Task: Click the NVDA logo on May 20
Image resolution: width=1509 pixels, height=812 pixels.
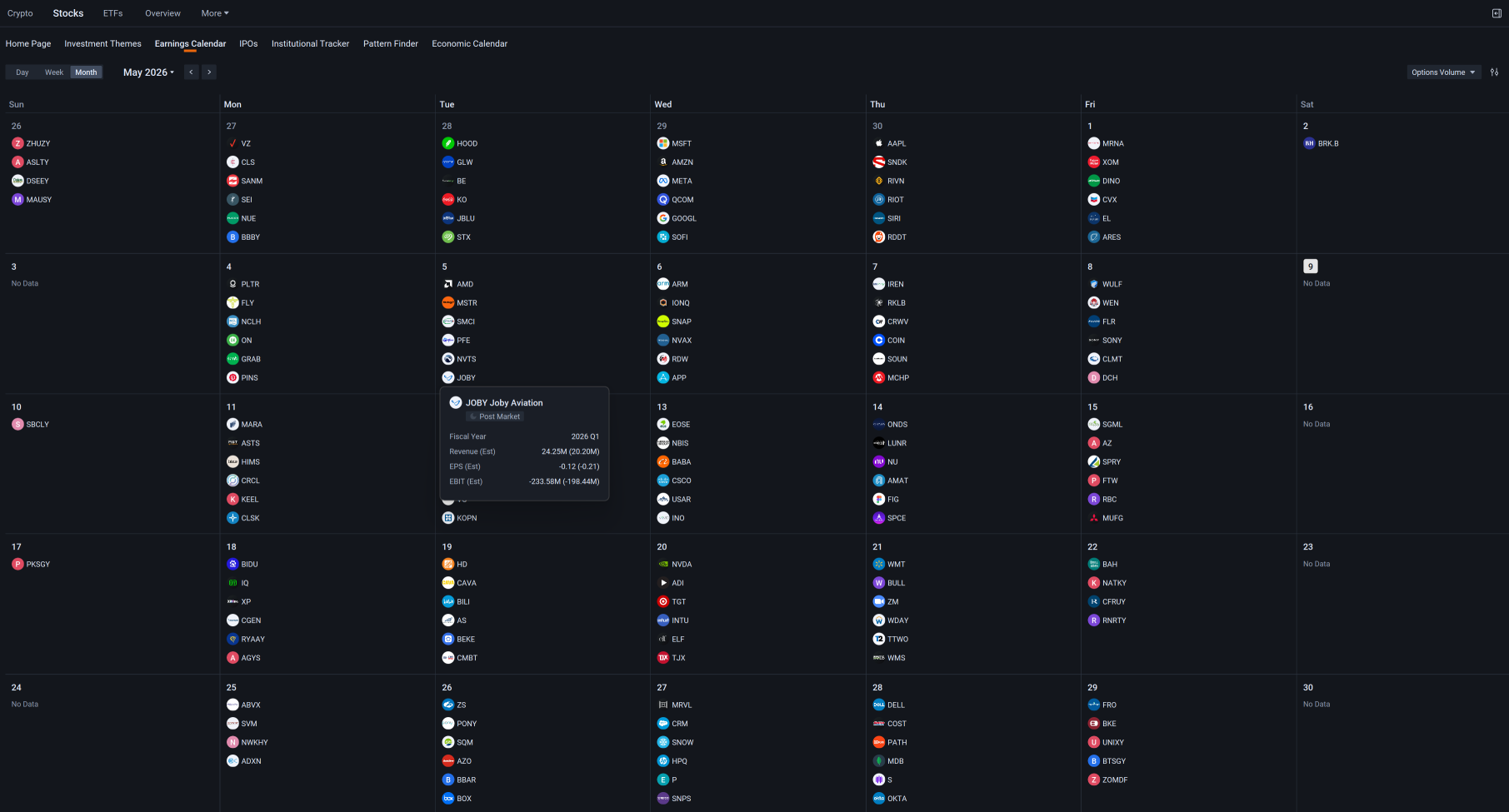Action: coord(663,564)
